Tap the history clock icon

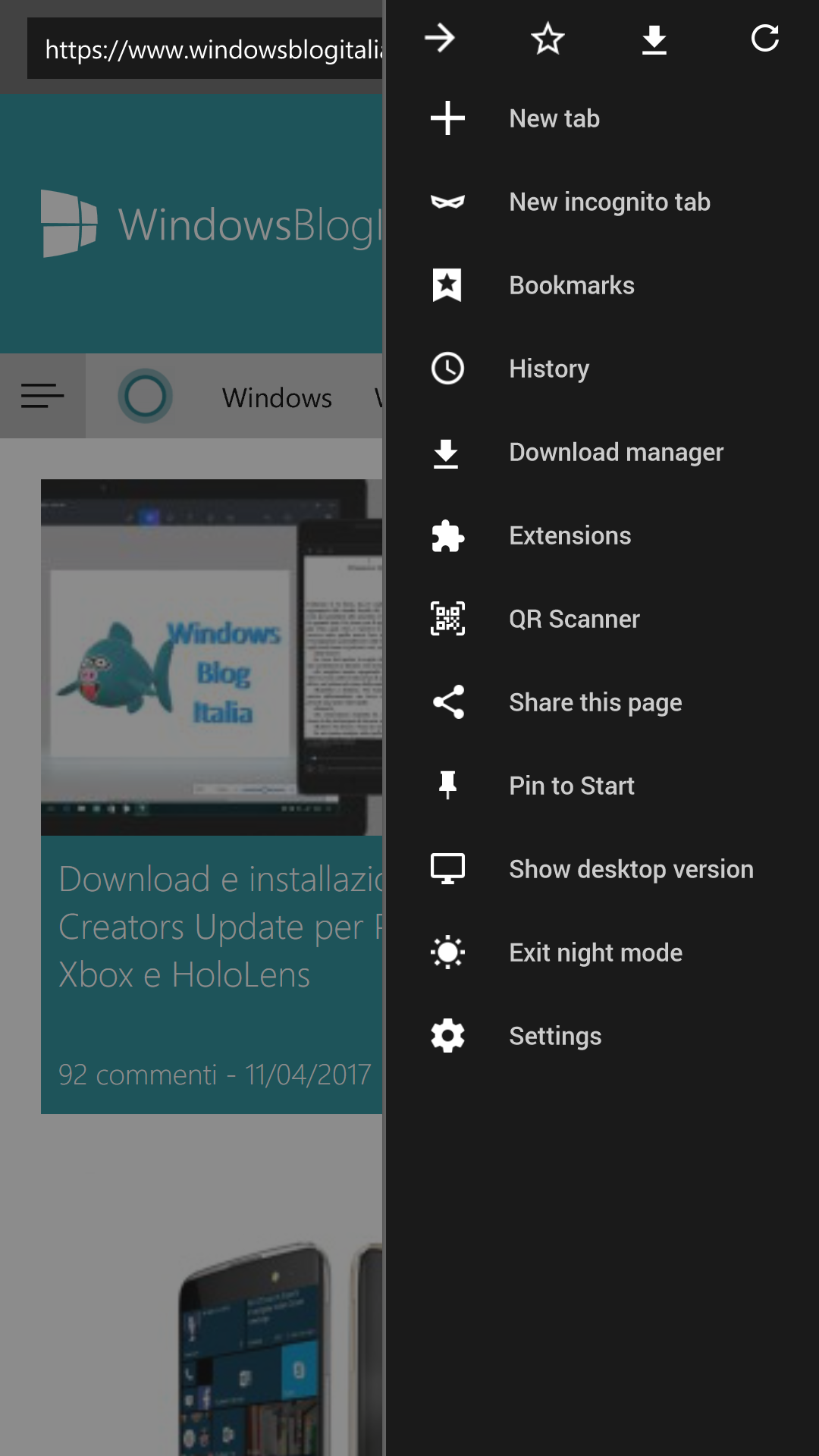[x=447, y=369]
